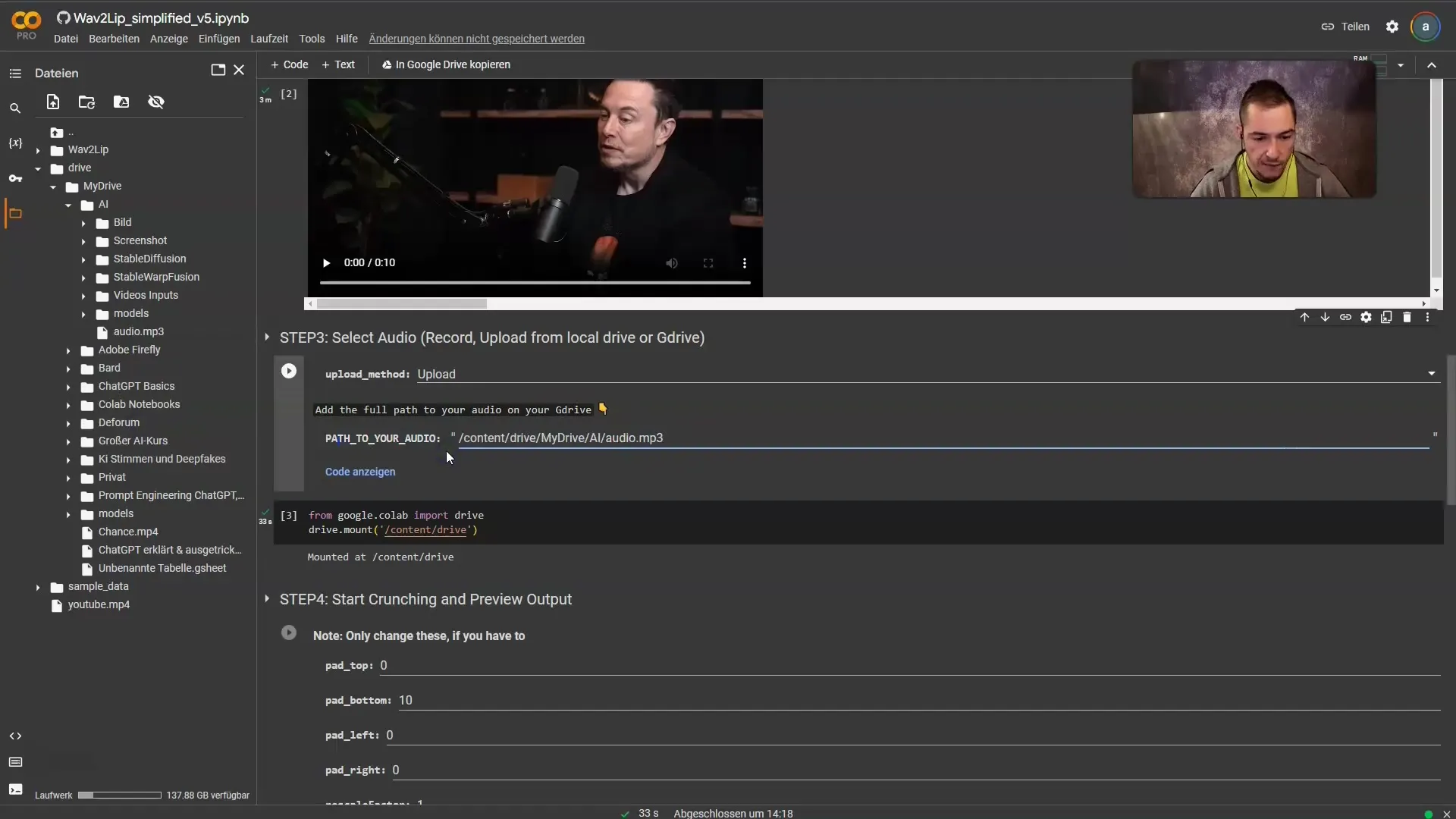Click the add Text cell button

pyautogui.click(x=337, y=64)
